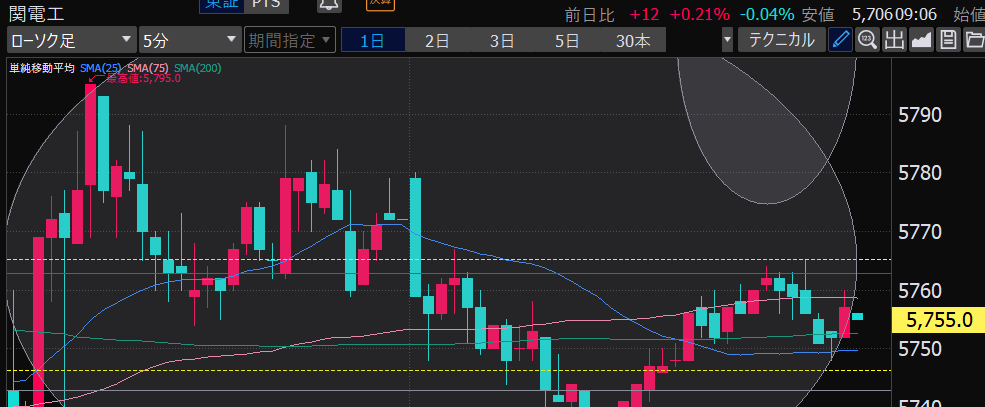Screen dimensions: 985x407
Task: Click the open folder icon
Action: [x=973, y=40]
